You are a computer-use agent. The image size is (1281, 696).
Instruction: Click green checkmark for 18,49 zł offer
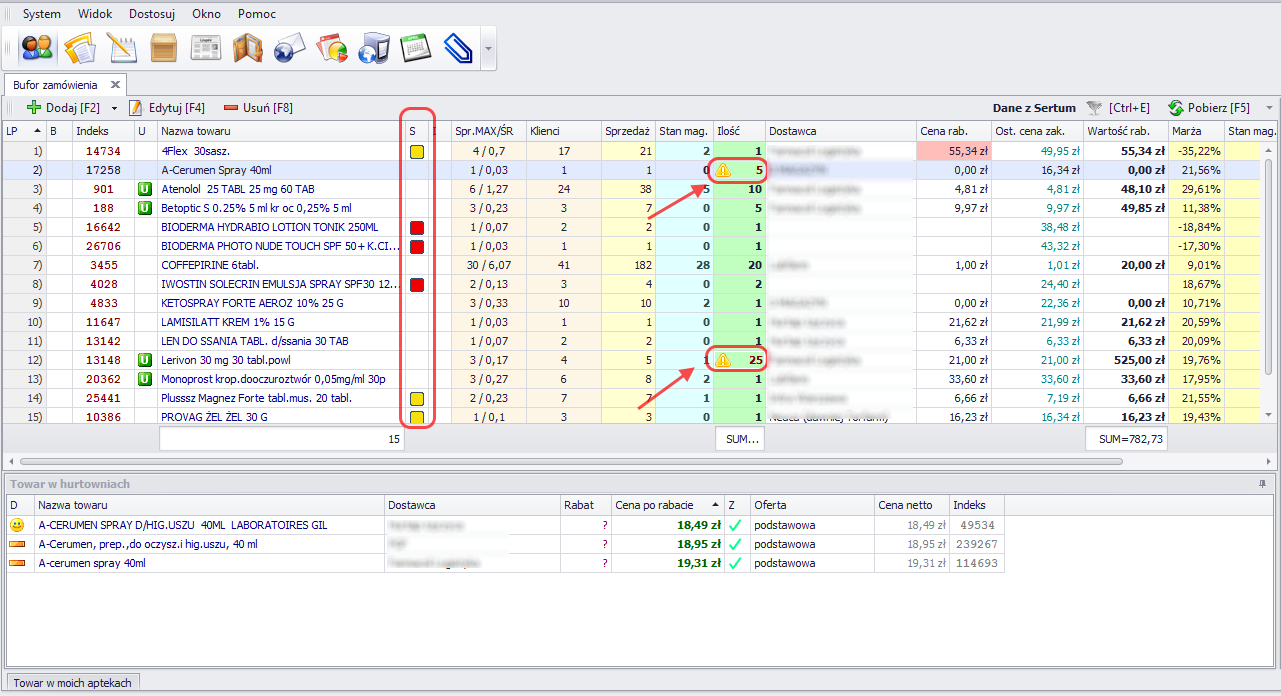pyautogui.click(x=734, y=525)
